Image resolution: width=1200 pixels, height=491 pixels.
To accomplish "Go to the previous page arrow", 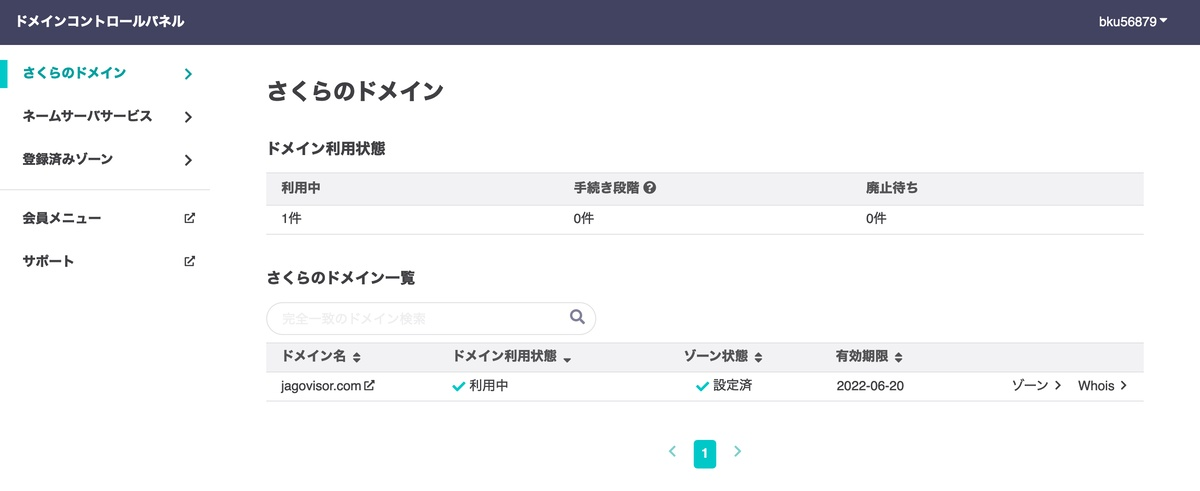I will coord(673,452).
